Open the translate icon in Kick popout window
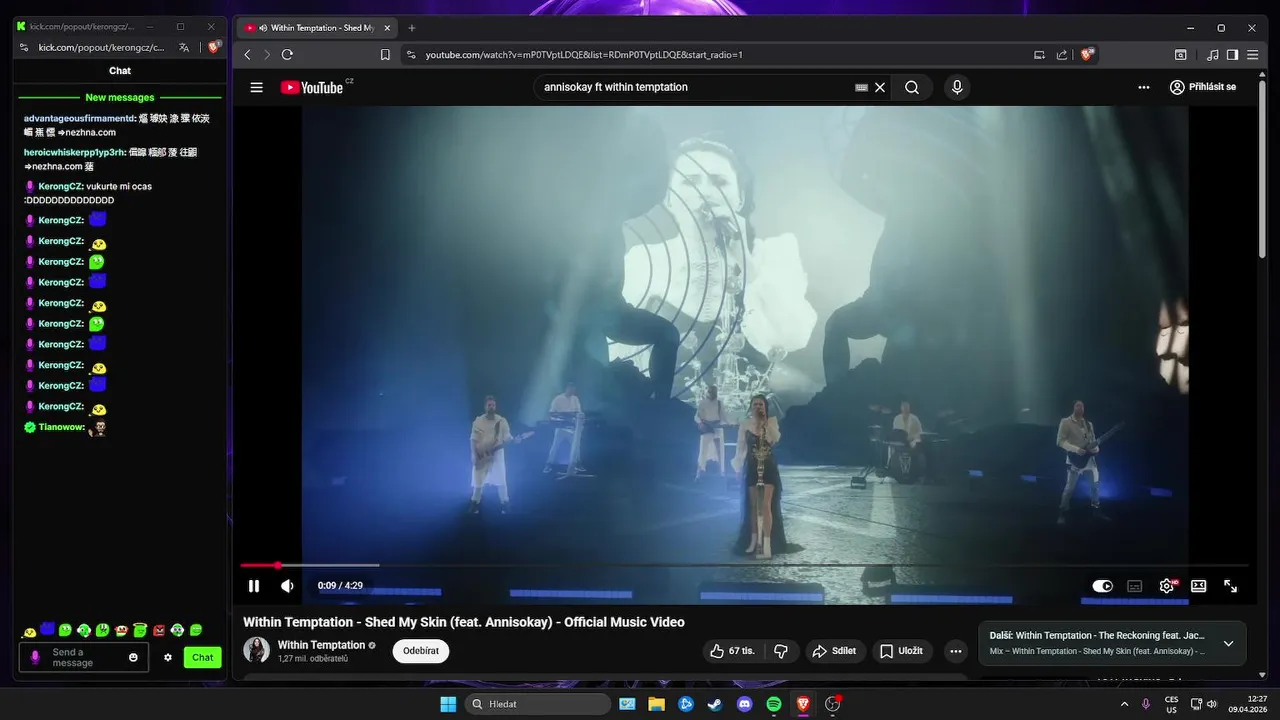 184,47
